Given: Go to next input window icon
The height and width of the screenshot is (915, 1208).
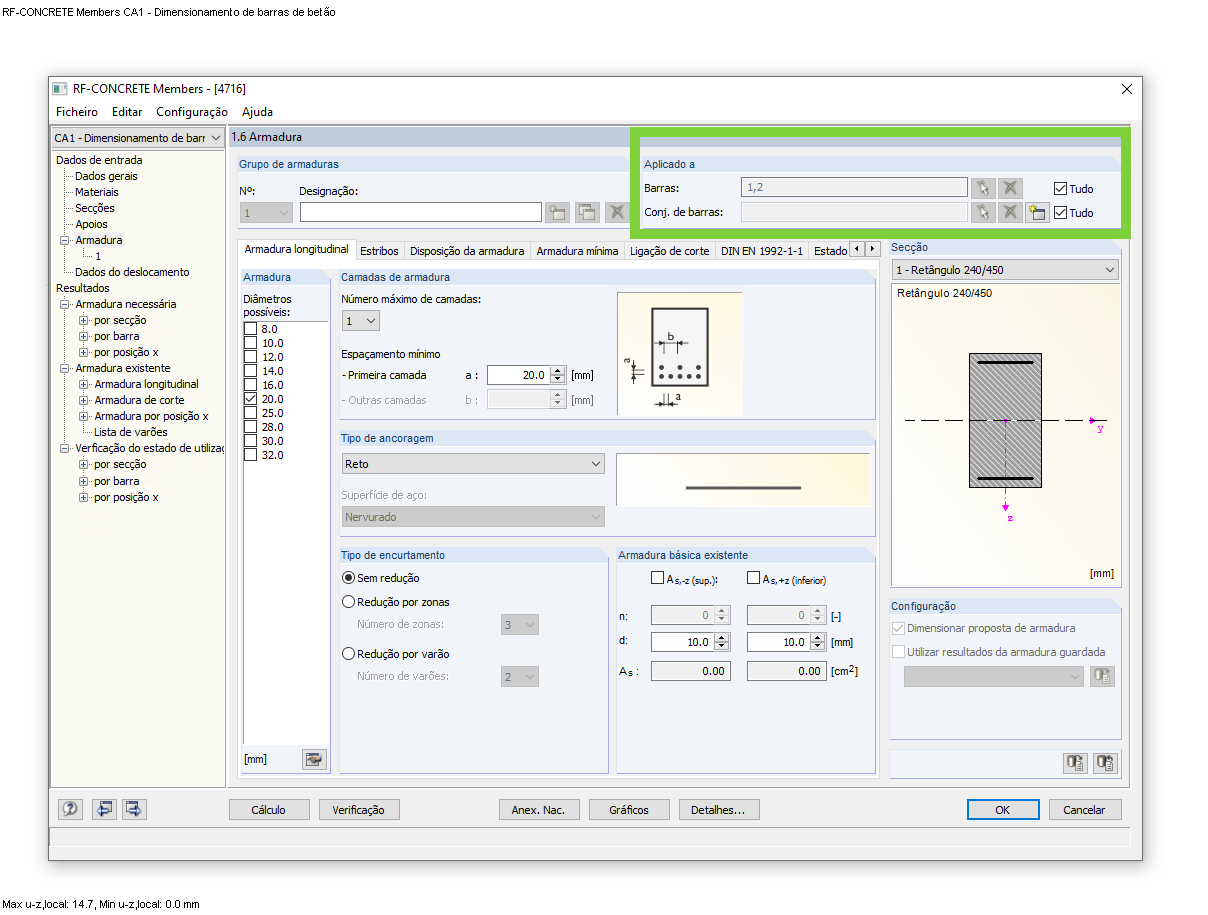Looking at the screenshot, I should [x=134, y=809].
